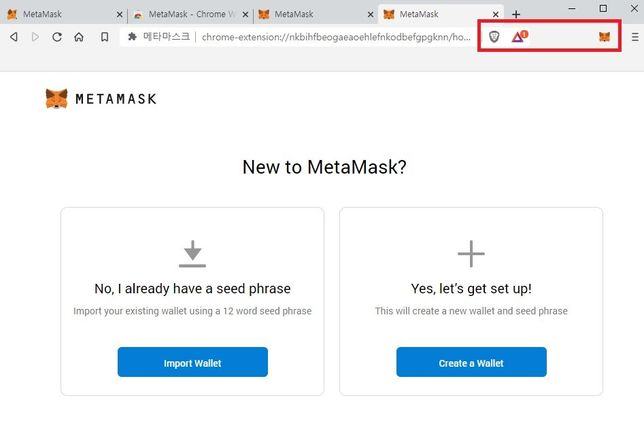Reload the current page
Viewport: 644px width, 422px height.
tap(57, 37)
